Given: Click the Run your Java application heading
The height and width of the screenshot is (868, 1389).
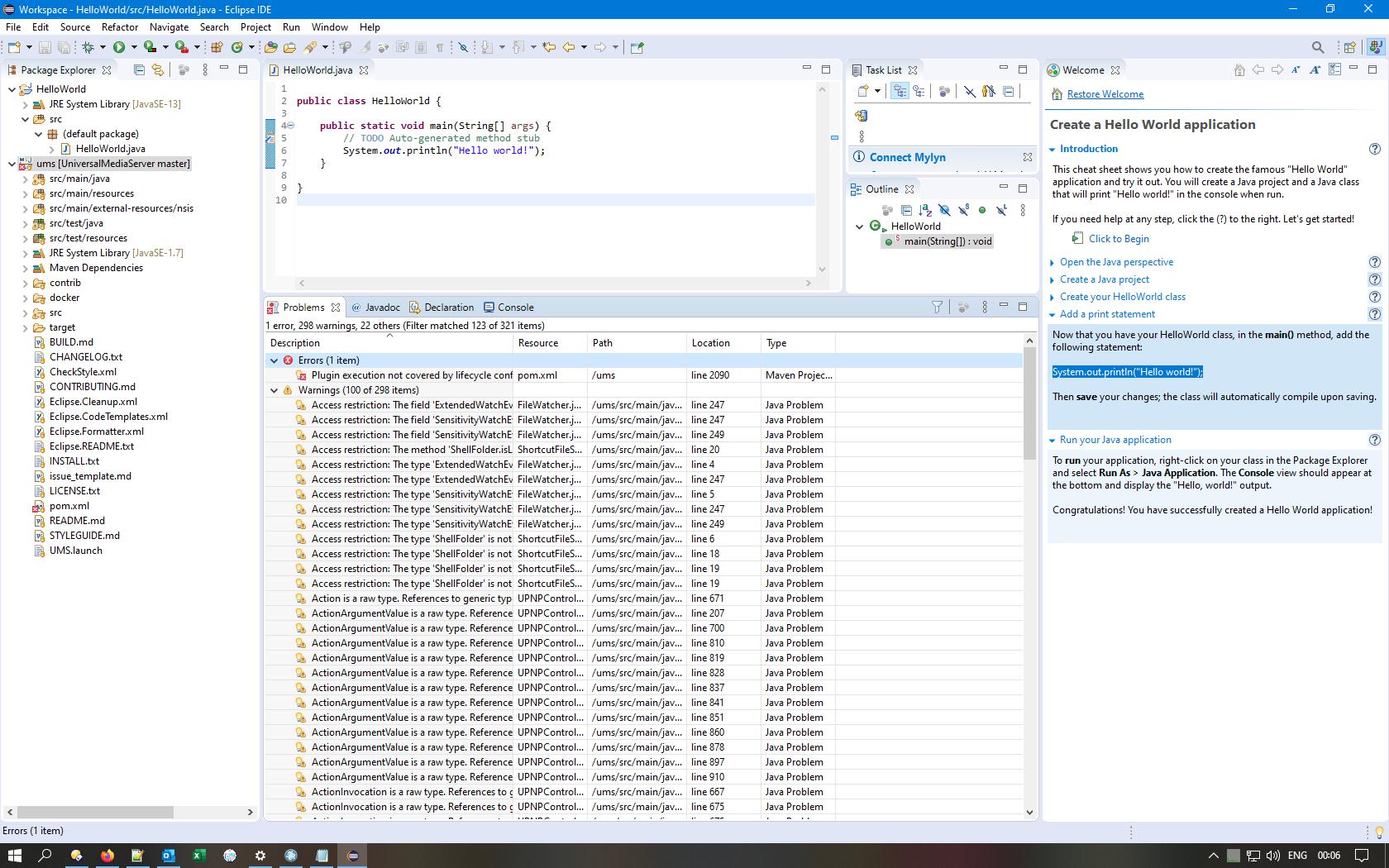Looking at the screenshot, I should pyautogui.click(x=1115, y=440).
